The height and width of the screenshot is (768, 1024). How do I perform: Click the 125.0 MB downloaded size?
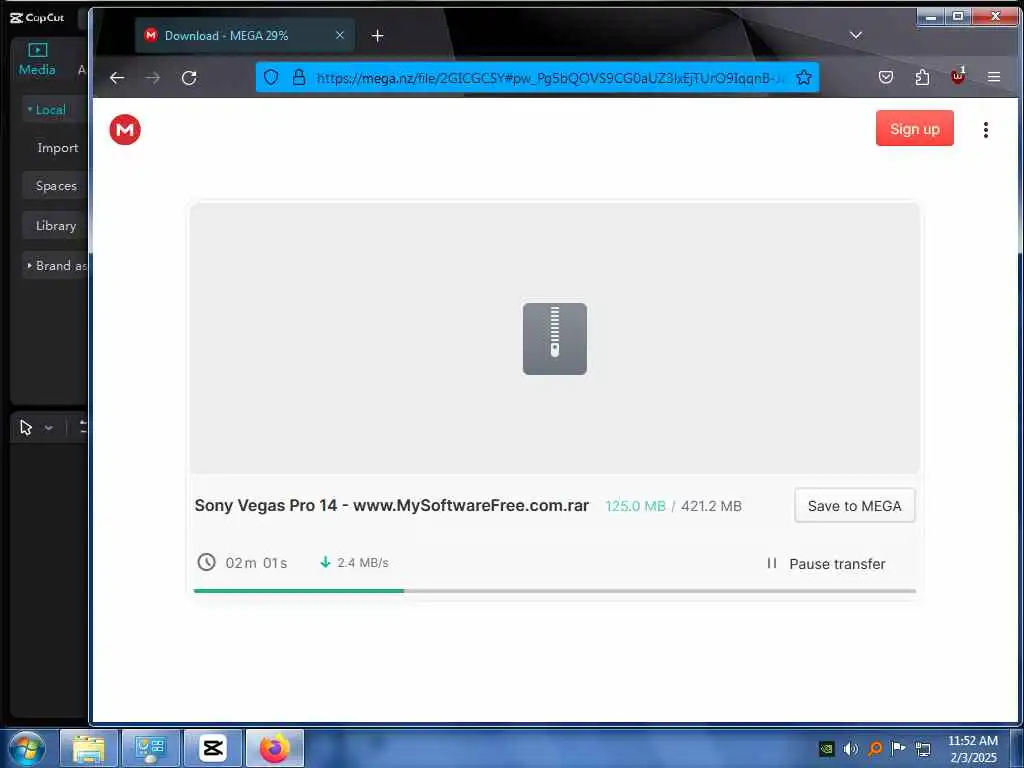(635, 506)
